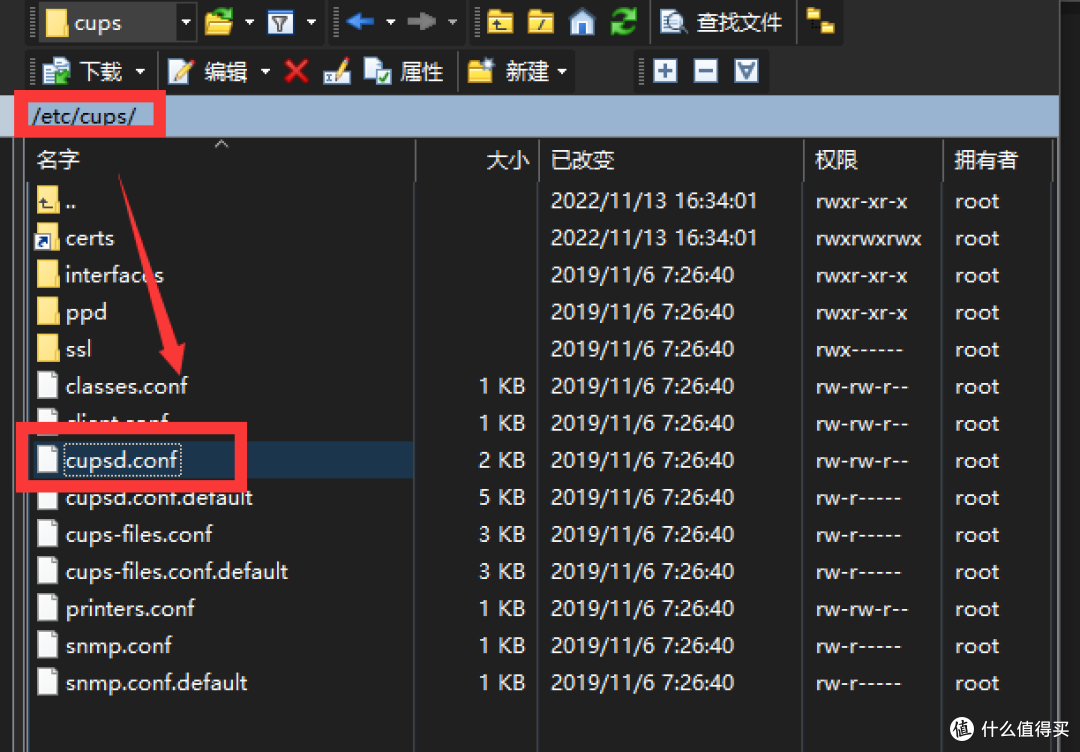Click the minus icon to unselect files
Image resolution: width=1080 pixels, height=752 pixels.
coord(706,71)
